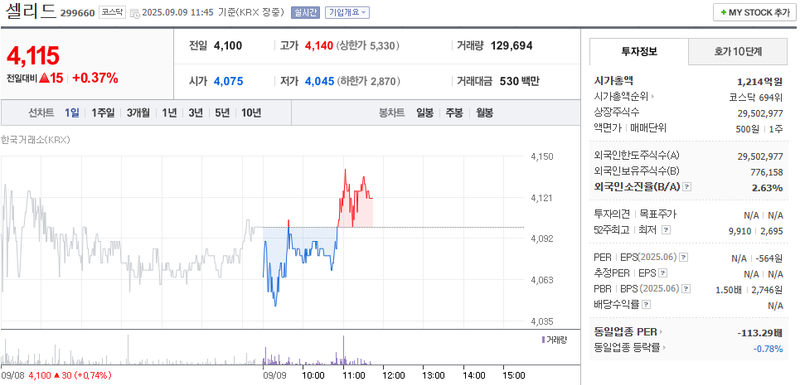Click the 코스닥 market badge
The height and width of the screenshot is (385, 800).
112,13
